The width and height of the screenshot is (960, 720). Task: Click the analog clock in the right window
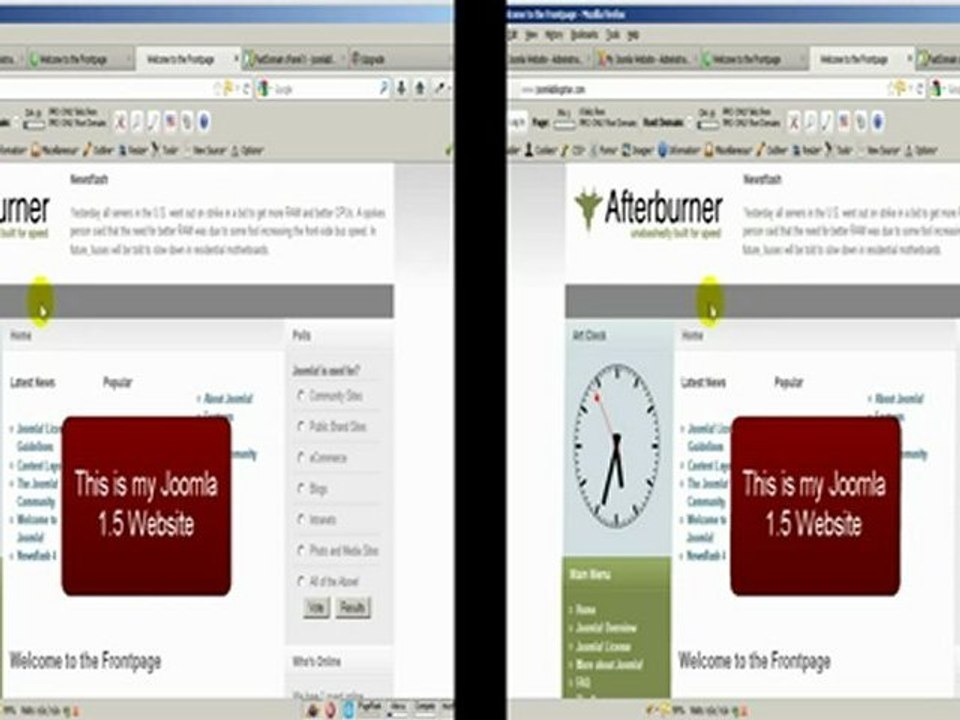tap(616, 446)
